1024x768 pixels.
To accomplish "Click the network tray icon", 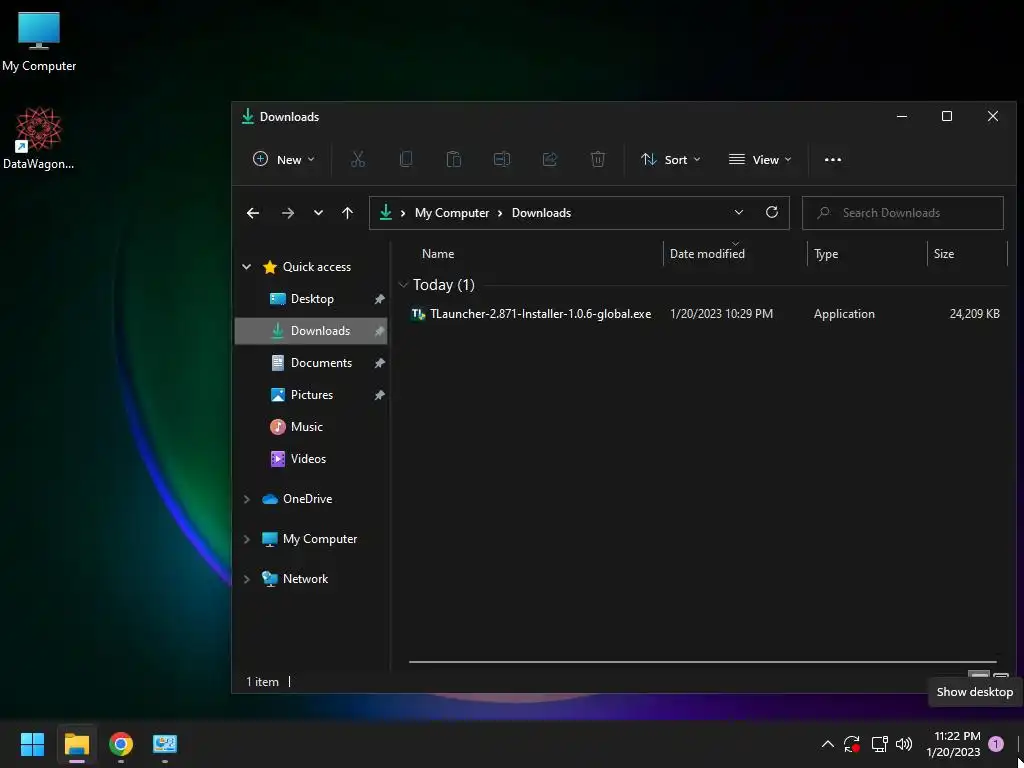I will [x=879, y=744].
